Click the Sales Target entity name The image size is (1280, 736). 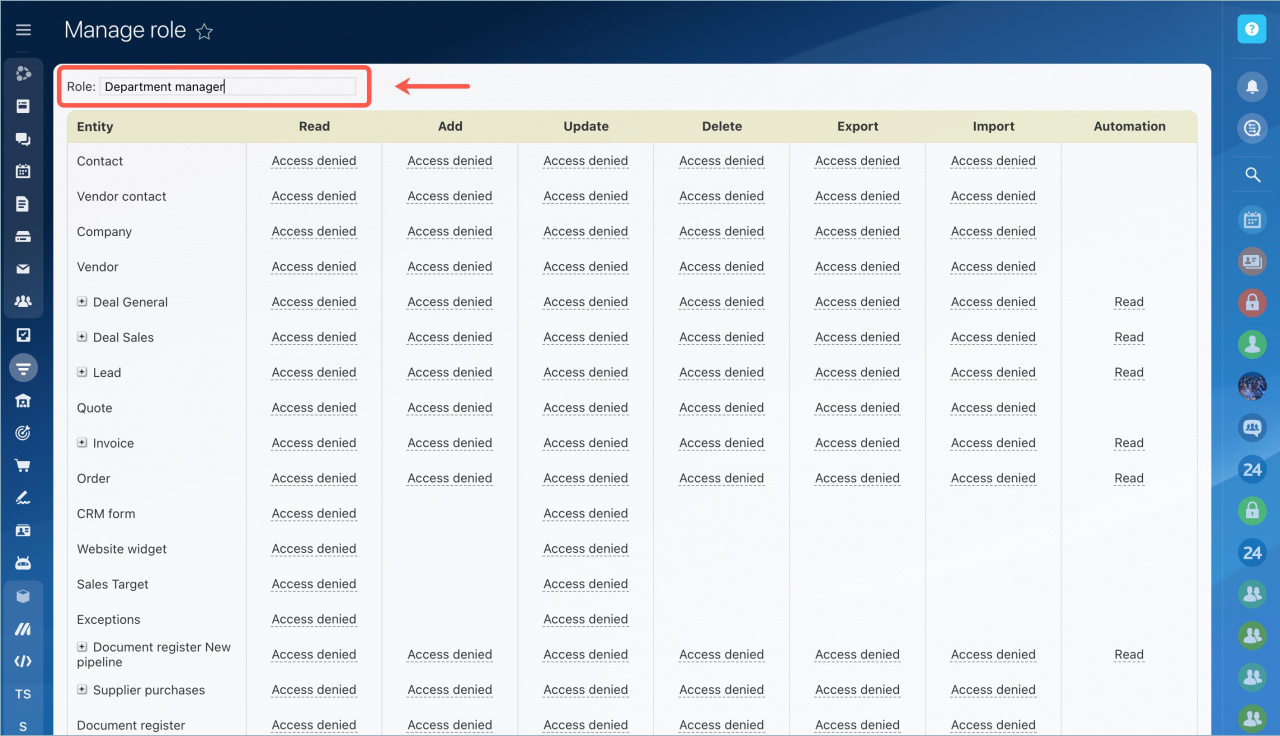113,584
